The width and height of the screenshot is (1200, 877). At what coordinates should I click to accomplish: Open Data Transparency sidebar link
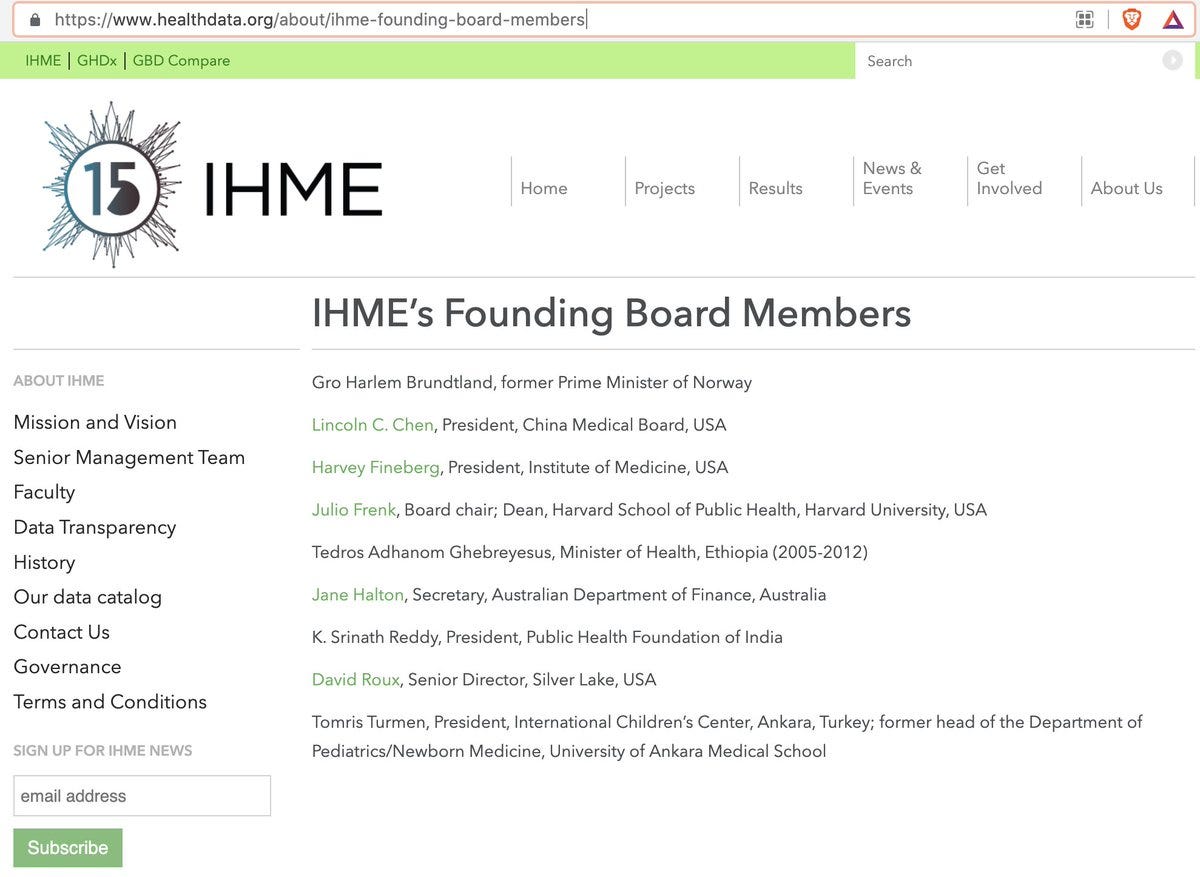(95, 527)
